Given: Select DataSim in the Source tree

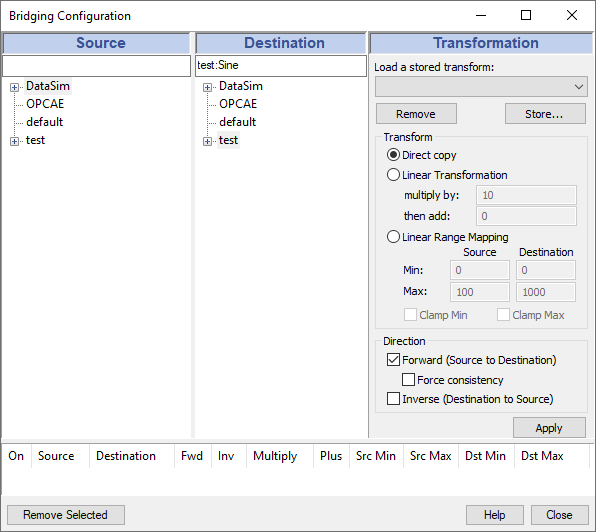Looking at the screenshot, I should (x=48, y=86).
